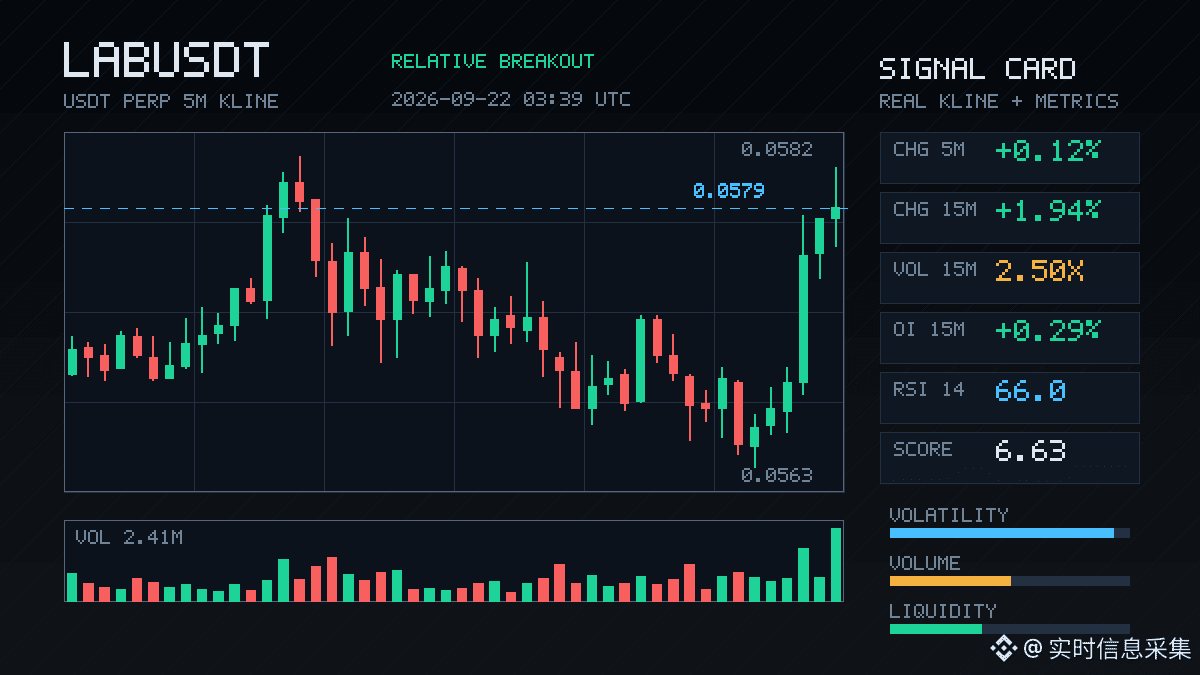Click the last green candlestick on chart
The image size is (1200, 675).
pyautogui.click(x=835, y=207)
